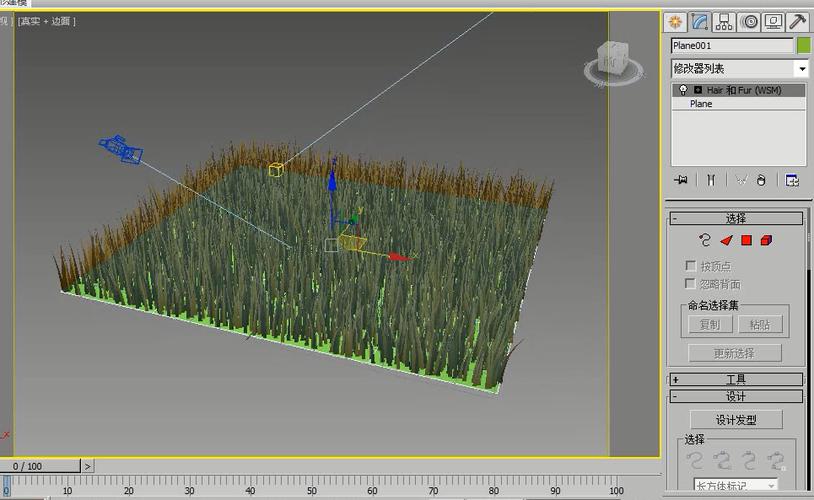Click the Select Hair by Ends icon
The width and height of the screenshot is (814, 500).
click(x=695, y=460)
